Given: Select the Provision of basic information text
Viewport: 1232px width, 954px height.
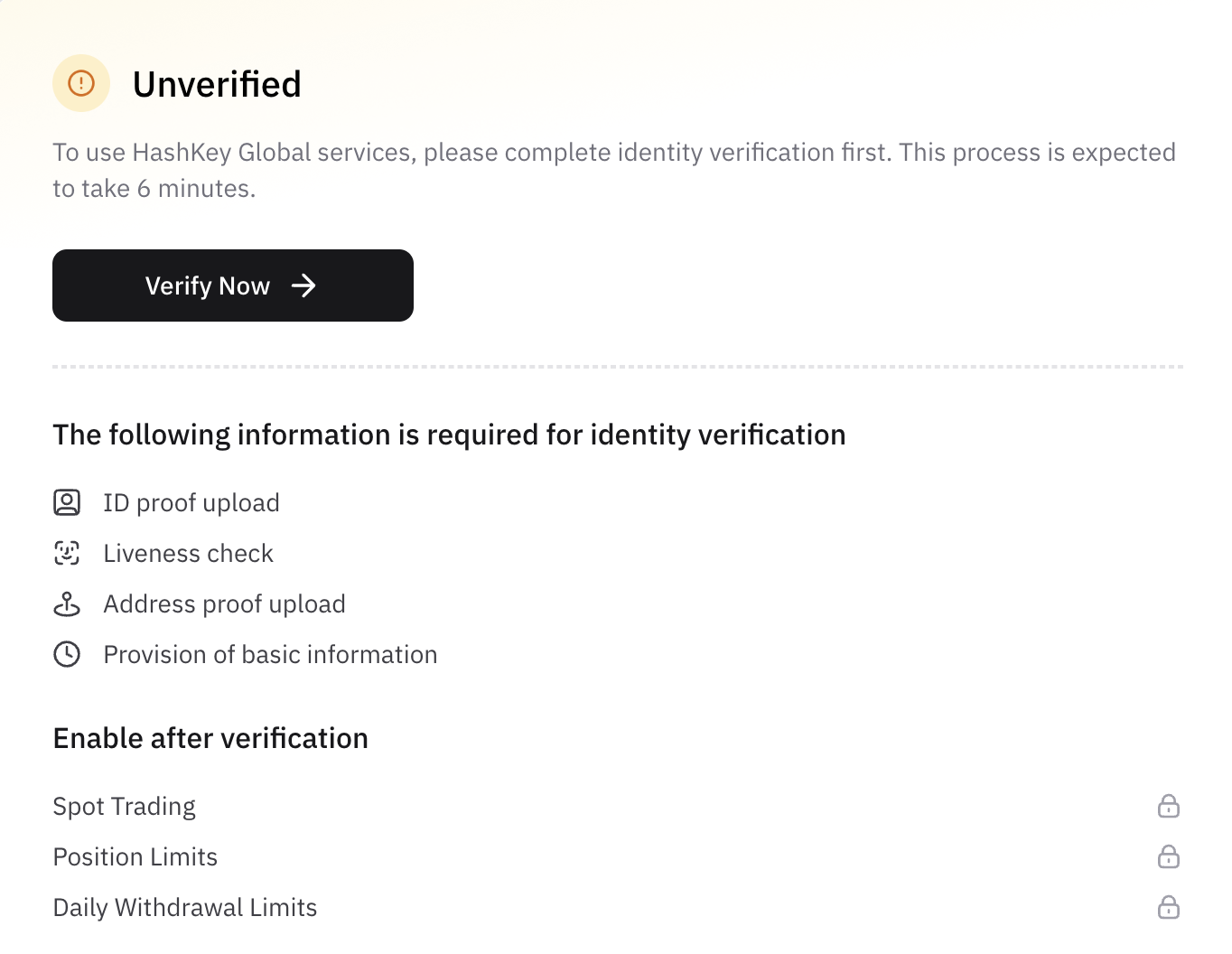Looking at the screenshot, I should click(270, 654).
